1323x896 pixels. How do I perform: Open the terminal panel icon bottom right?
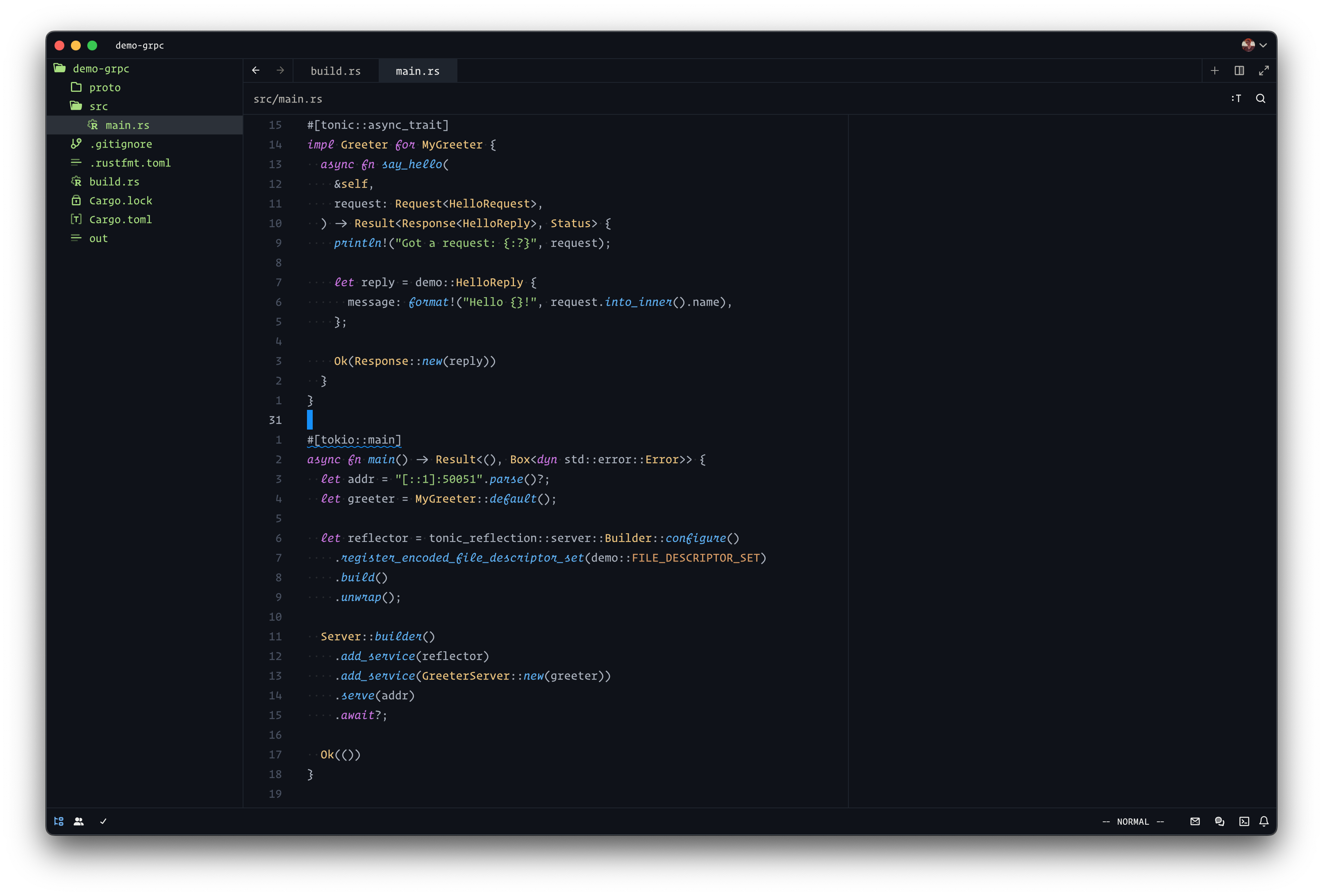point(1244,821)
